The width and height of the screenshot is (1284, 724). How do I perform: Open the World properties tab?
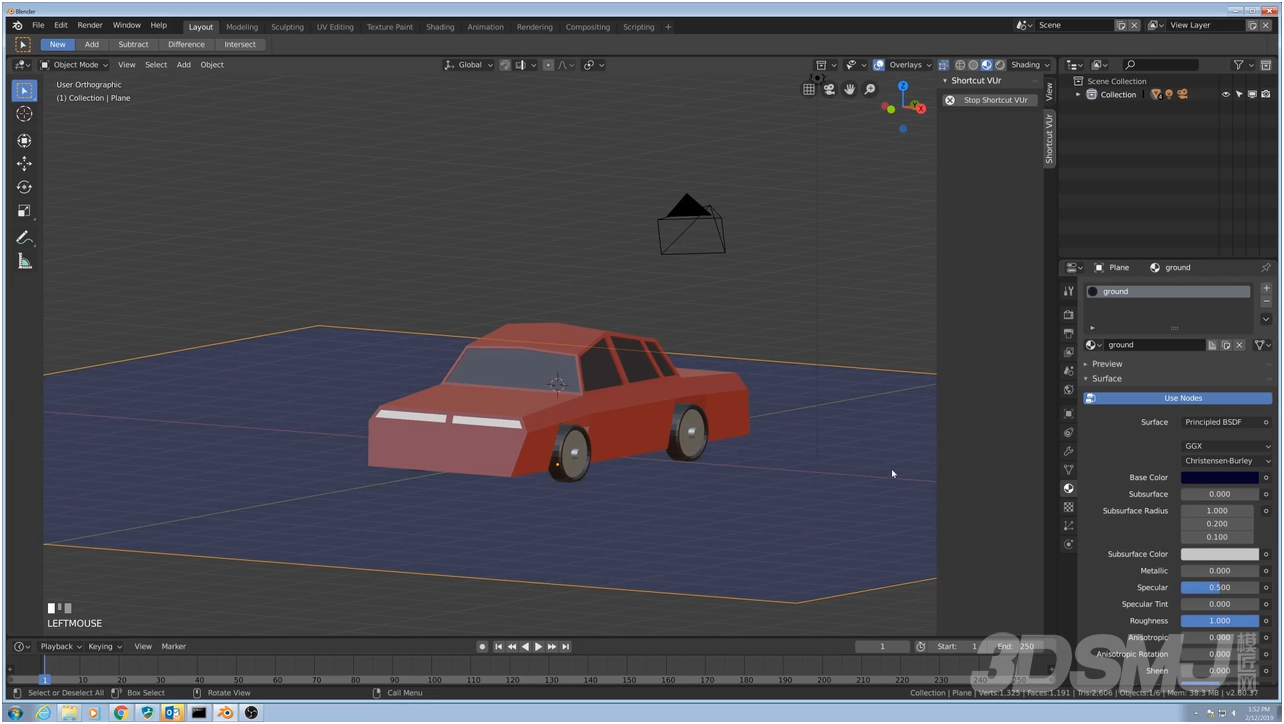(x=1068, y=390)
